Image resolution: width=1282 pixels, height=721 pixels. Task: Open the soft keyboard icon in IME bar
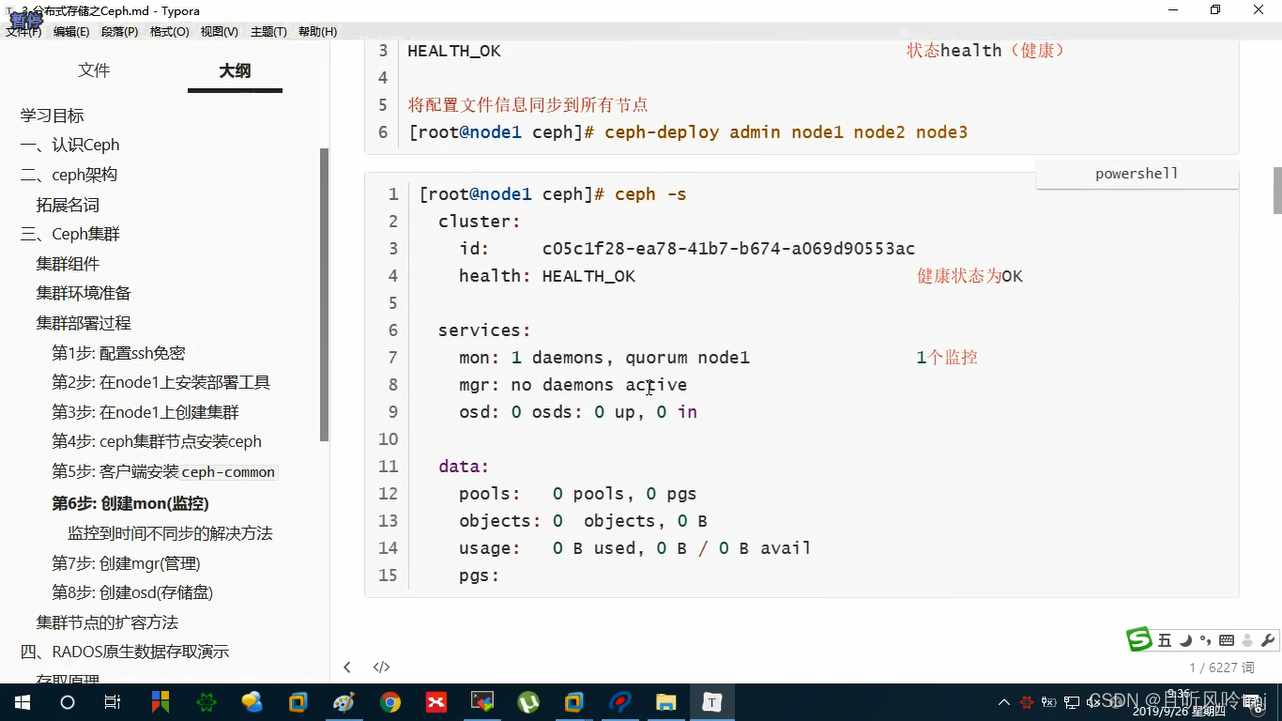(1227, 641)
